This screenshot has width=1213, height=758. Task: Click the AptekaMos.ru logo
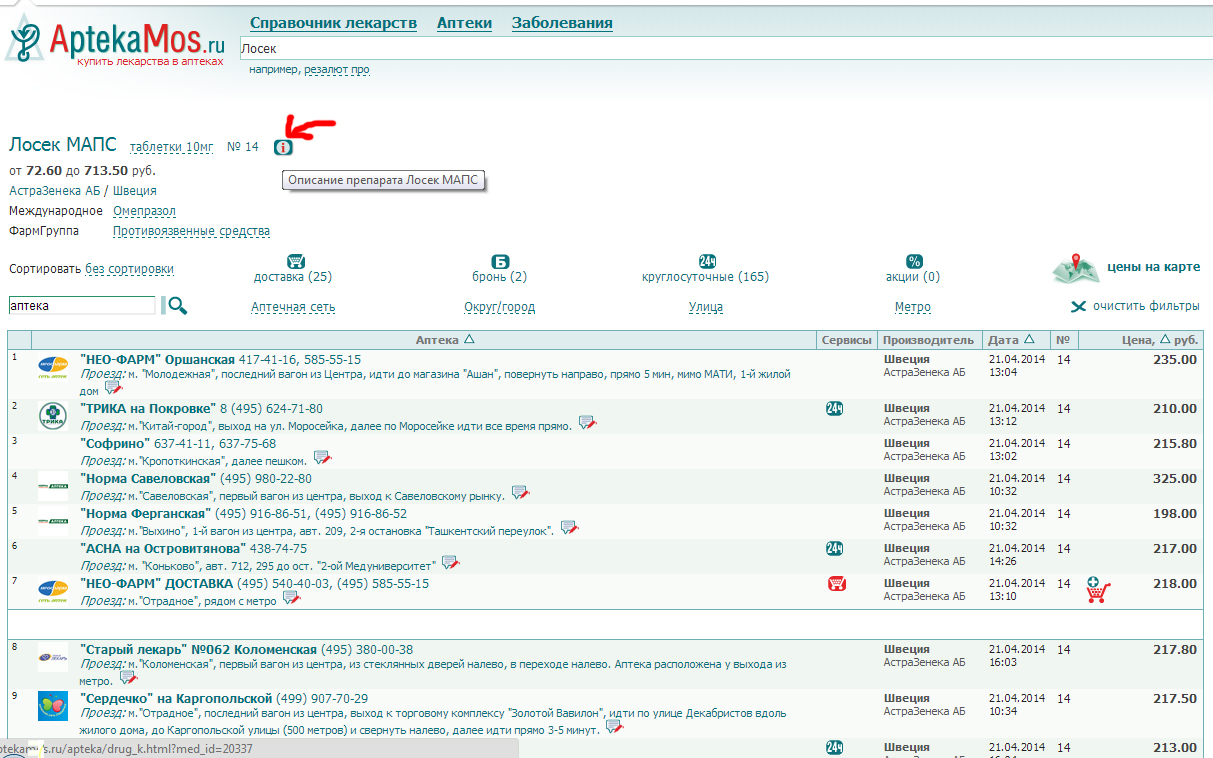(117, 40)
